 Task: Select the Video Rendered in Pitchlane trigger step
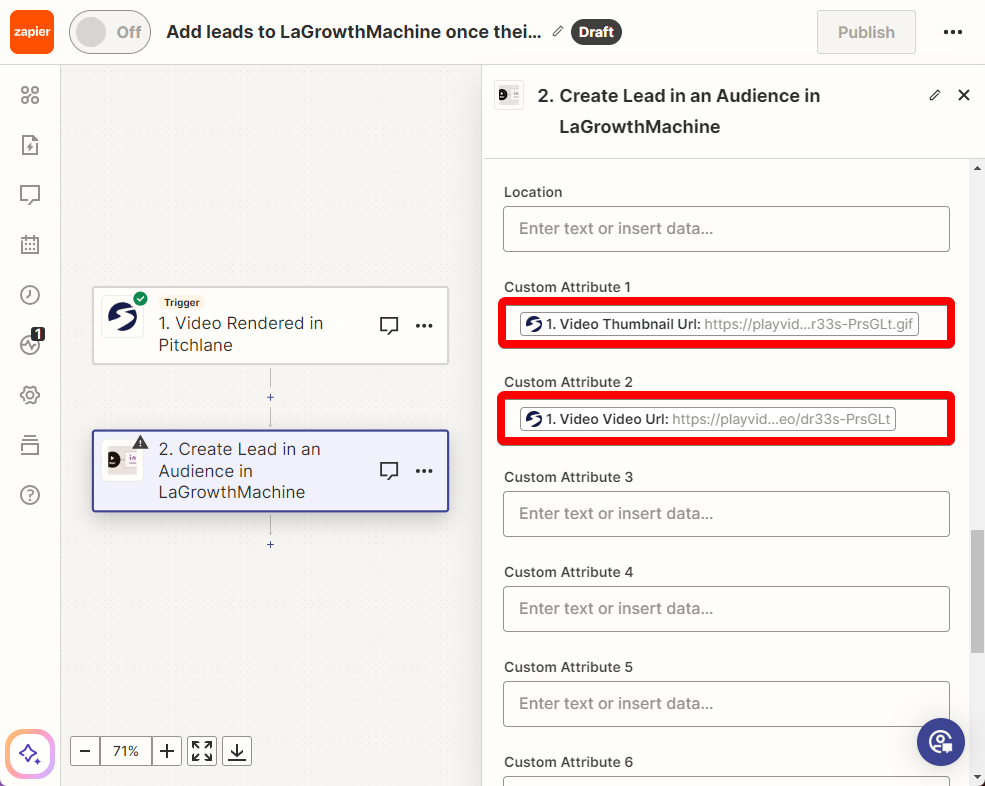270,325
